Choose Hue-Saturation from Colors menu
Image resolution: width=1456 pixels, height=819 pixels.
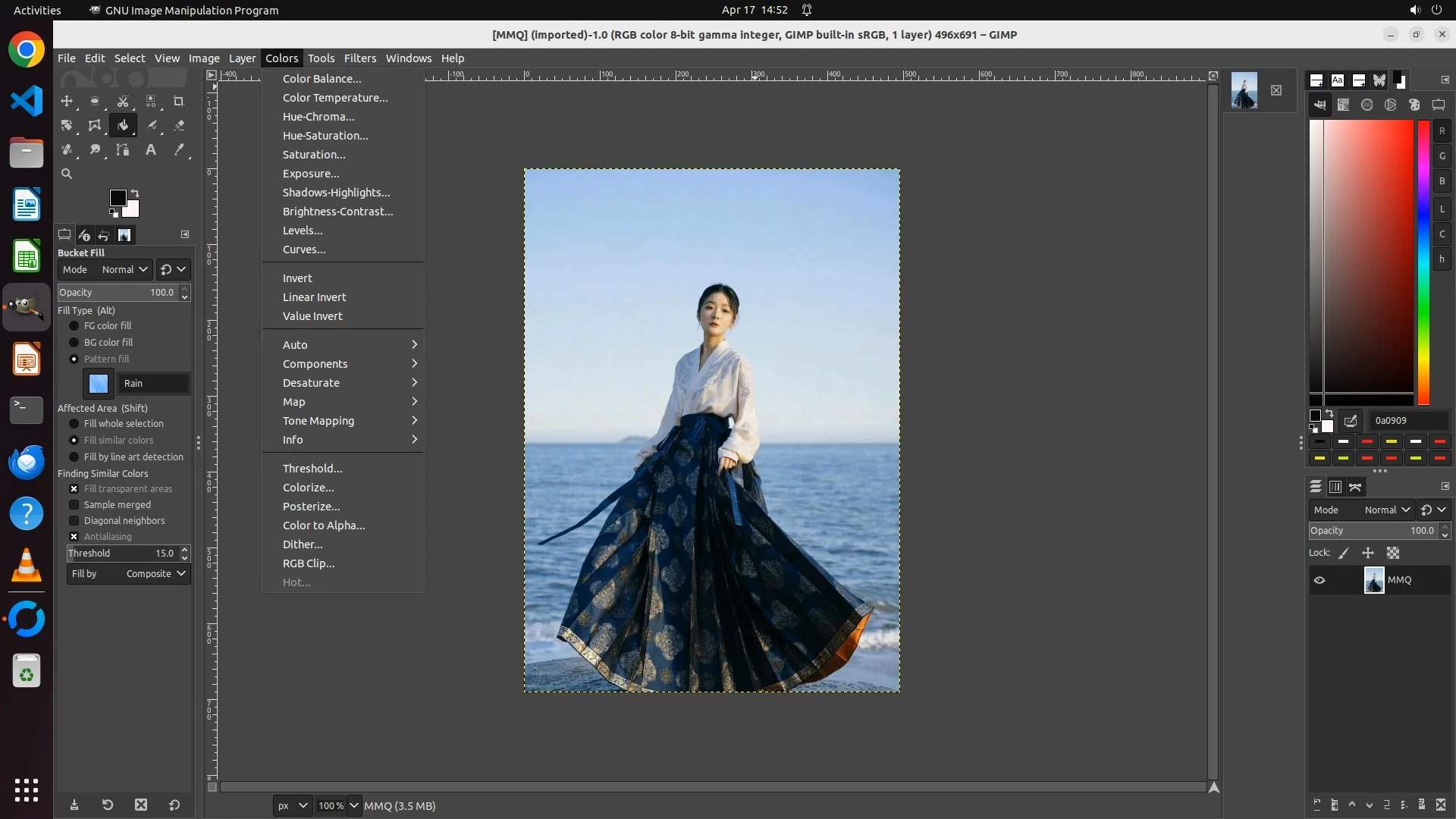(325, 136)
